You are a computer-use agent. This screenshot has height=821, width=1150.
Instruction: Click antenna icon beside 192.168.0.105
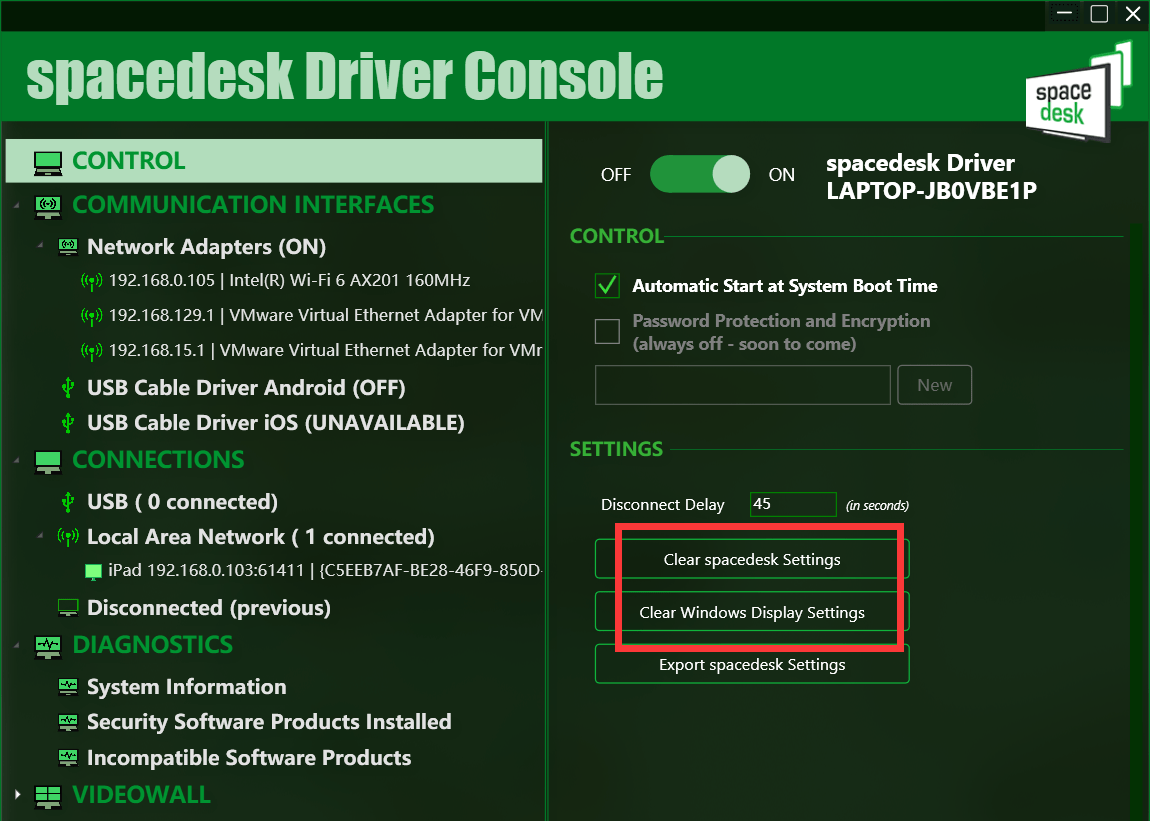(91, 281)
